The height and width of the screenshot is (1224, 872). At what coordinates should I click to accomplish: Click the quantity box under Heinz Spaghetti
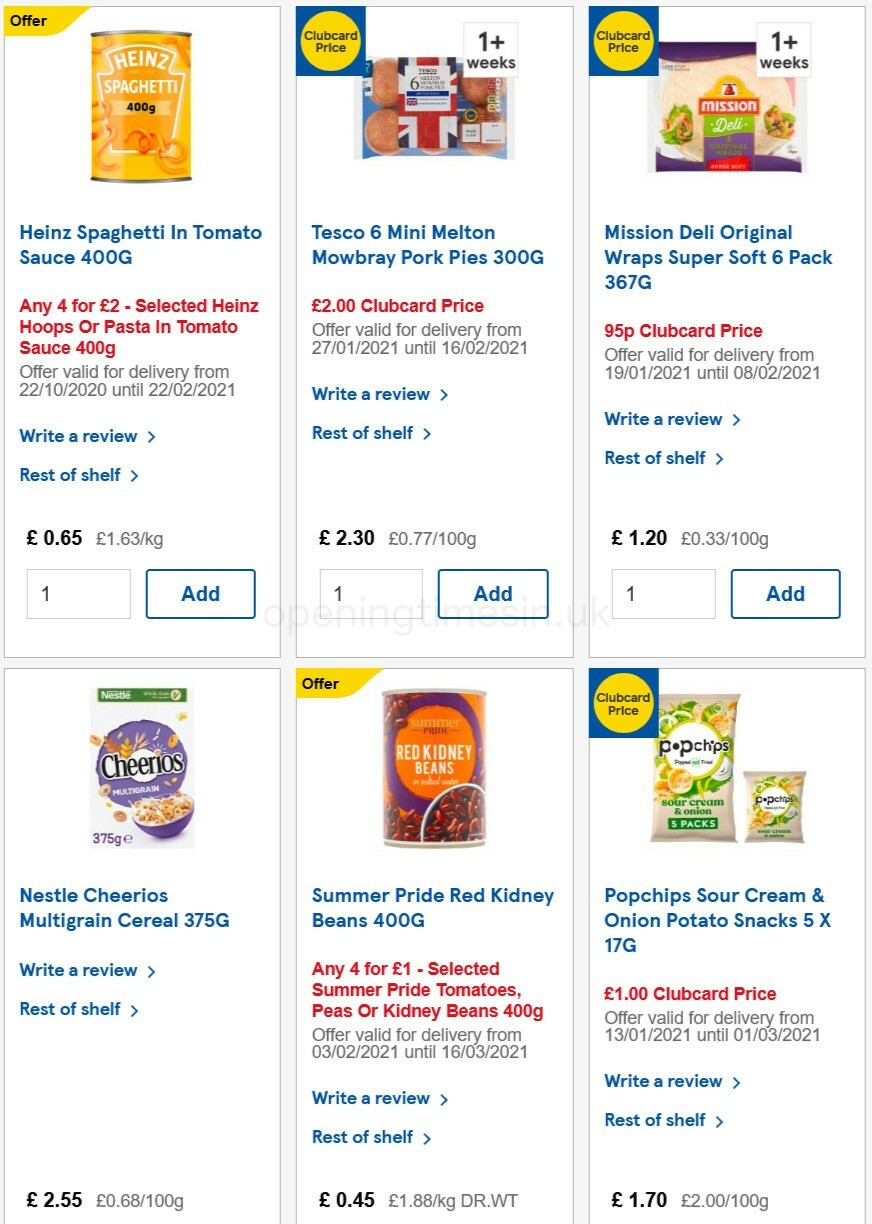[79, 593]
